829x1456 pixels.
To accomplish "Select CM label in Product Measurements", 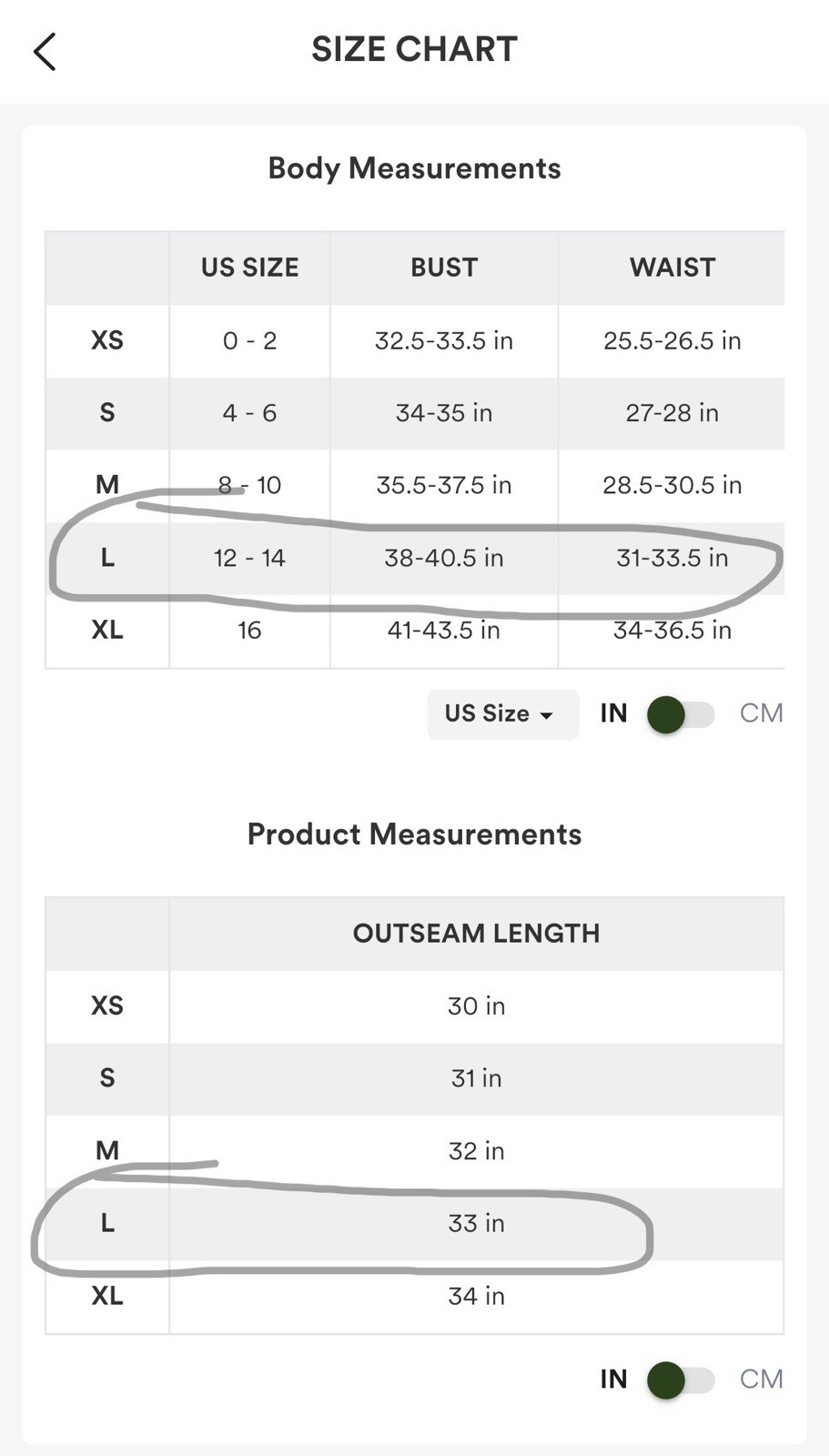I will click(761, 1379).
